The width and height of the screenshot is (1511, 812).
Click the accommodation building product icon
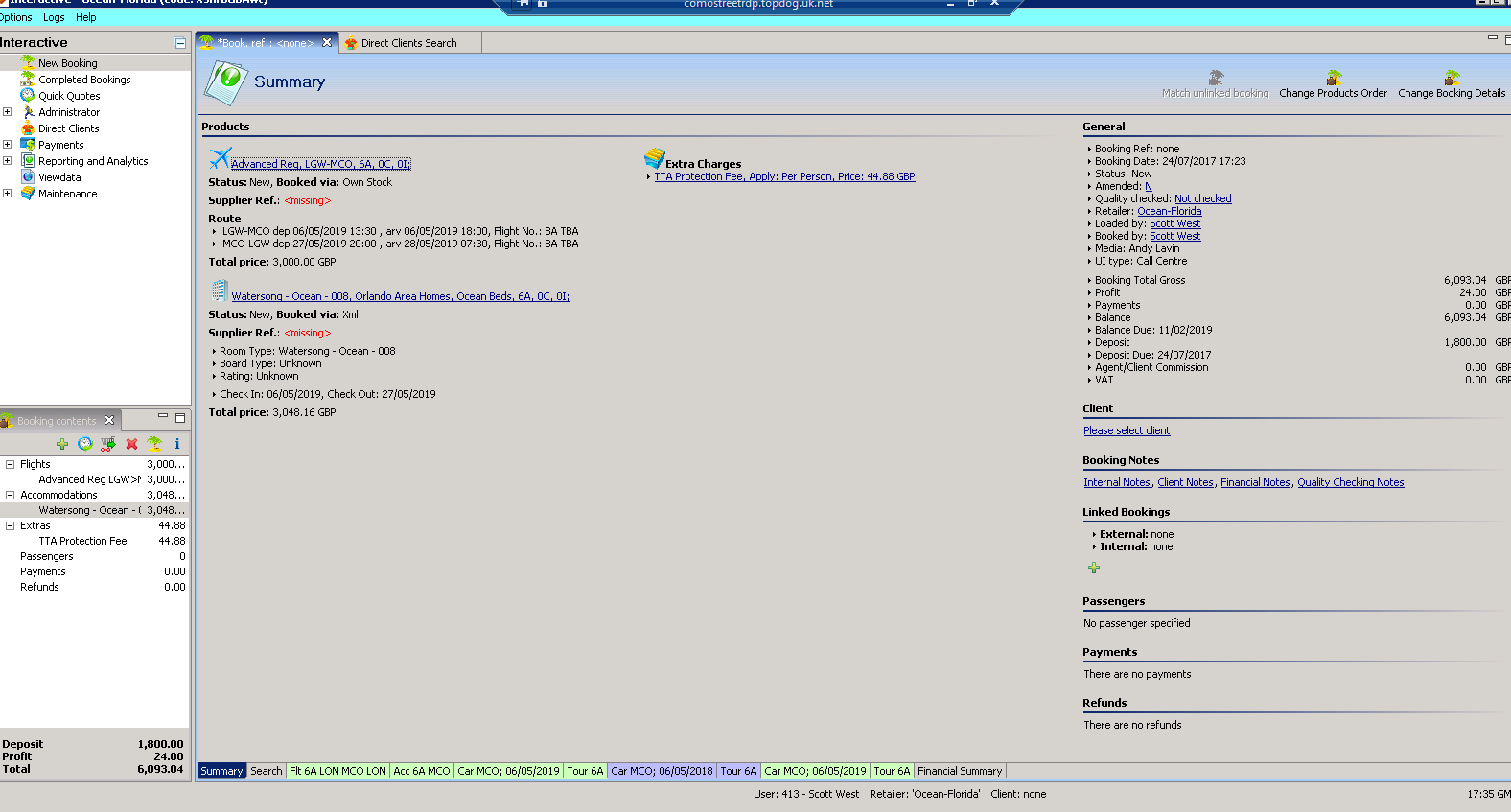[x=220, y=290]
